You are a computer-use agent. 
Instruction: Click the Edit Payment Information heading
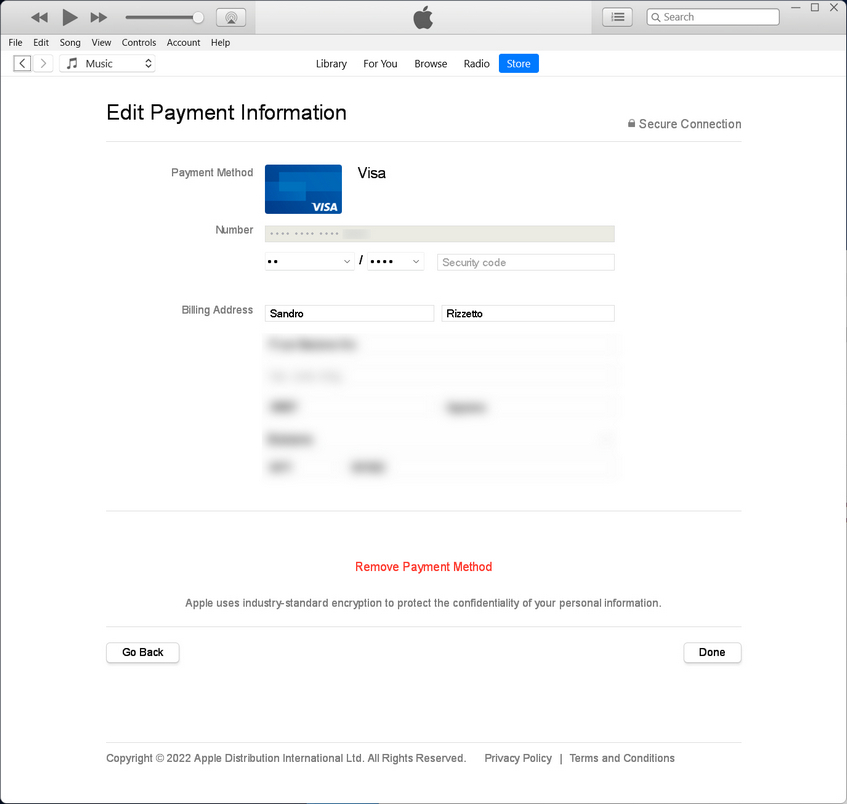coord(226,112)
